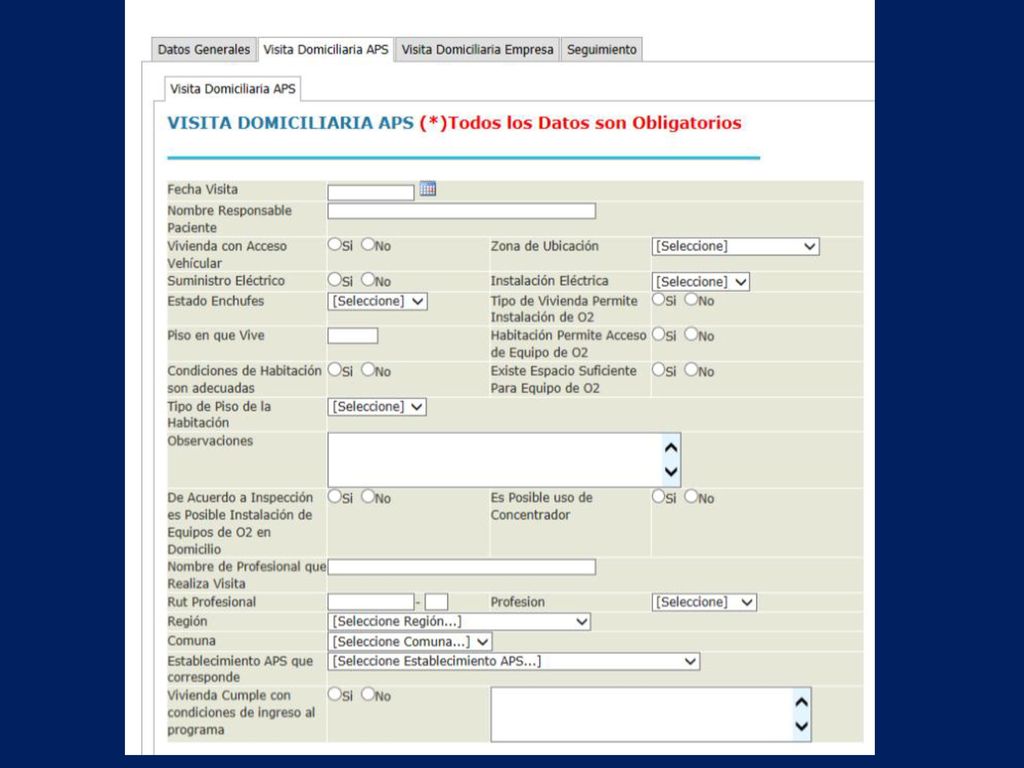Select Si for Existe Espacio Suficiente Para Equipo
Screen dimensions: 1024x768
pyautogui.click(x=658, y=370)
